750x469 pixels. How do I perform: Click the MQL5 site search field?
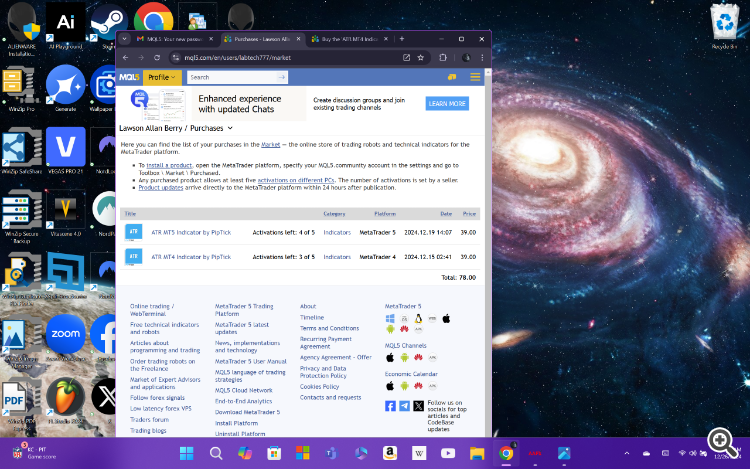tap(232, 77)
